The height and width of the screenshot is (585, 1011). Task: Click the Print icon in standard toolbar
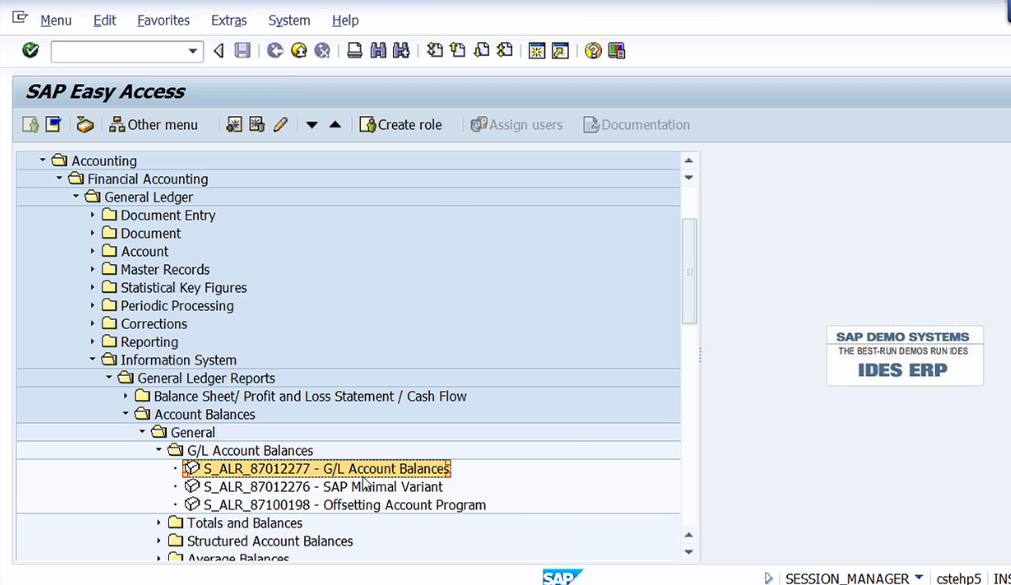(x=355, y=50)
